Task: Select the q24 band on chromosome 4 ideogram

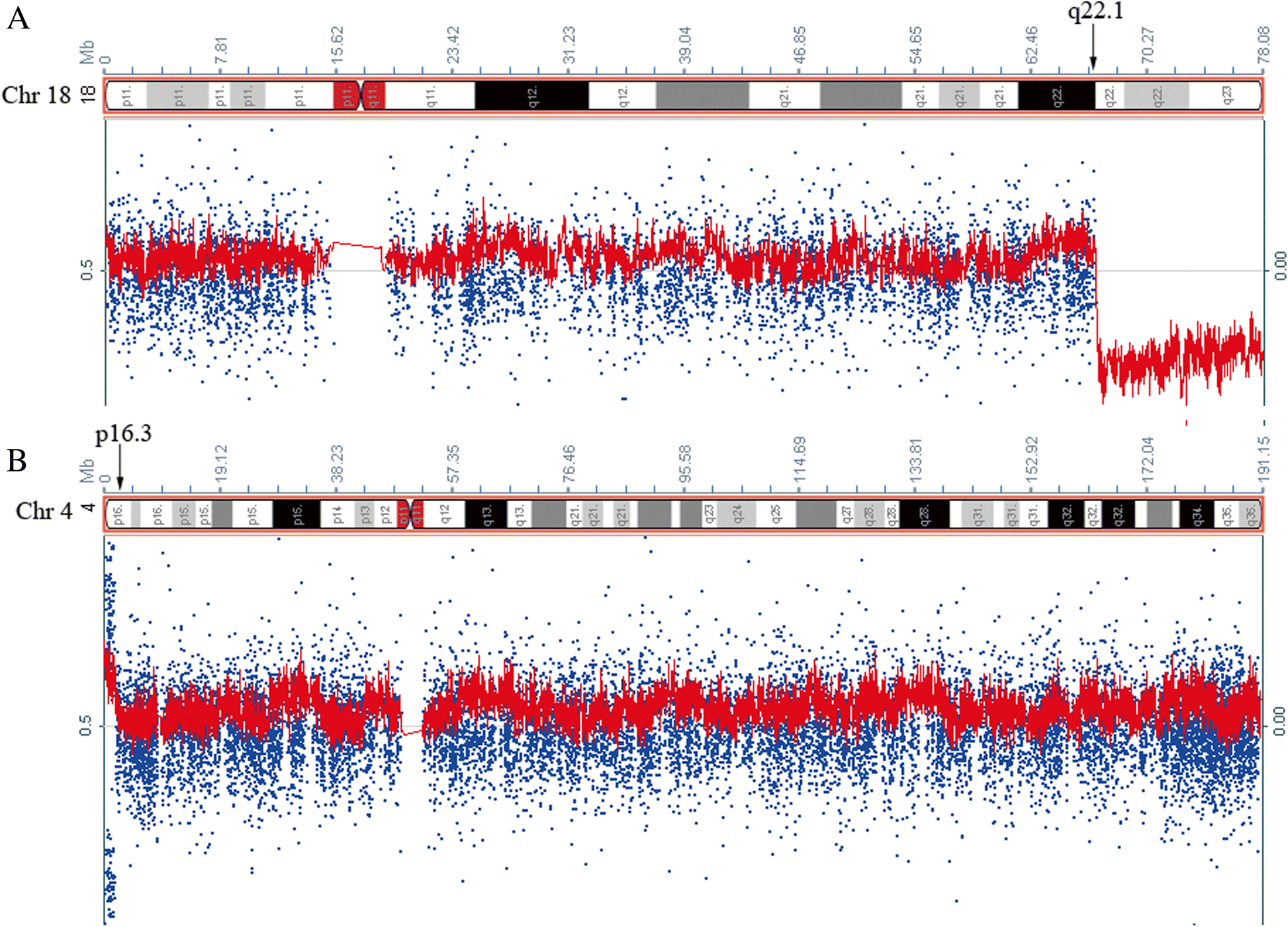Action: point(737,514)
